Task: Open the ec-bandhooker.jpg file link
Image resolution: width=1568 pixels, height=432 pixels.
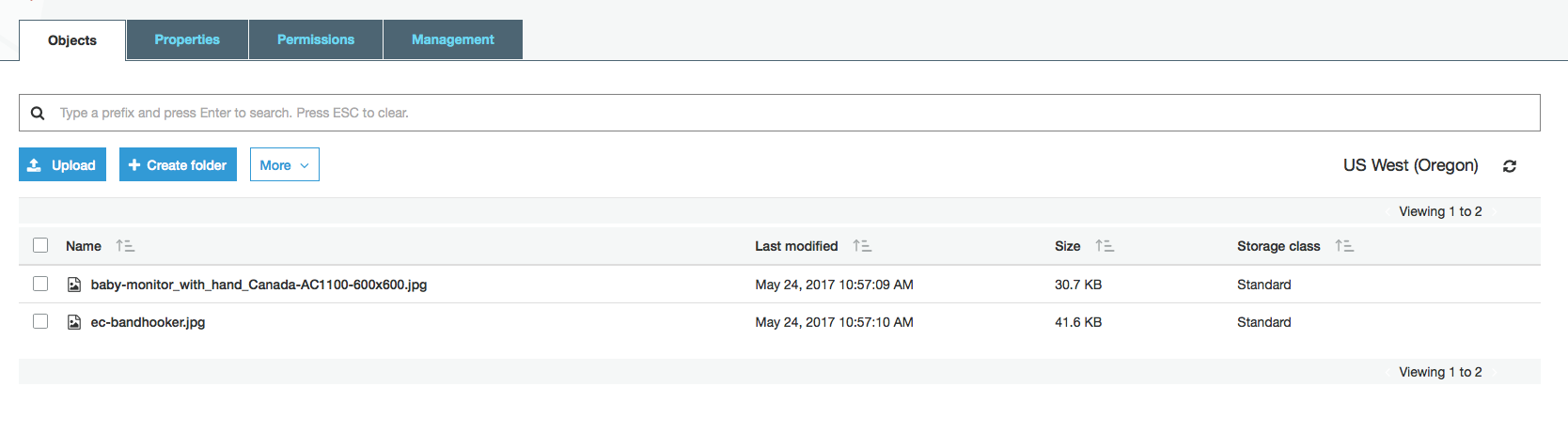Action: coord(148,322)
